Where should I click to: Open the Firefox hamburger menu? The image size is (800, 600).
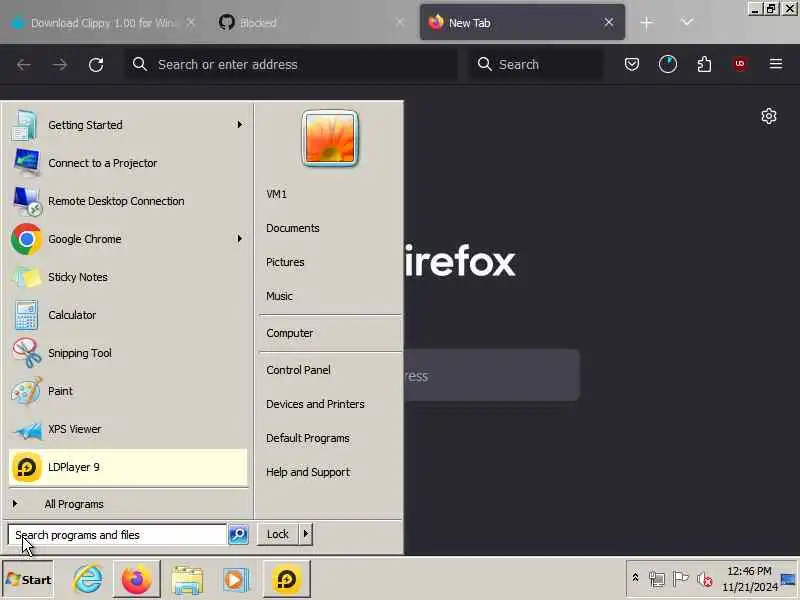[x=776, y=64]
